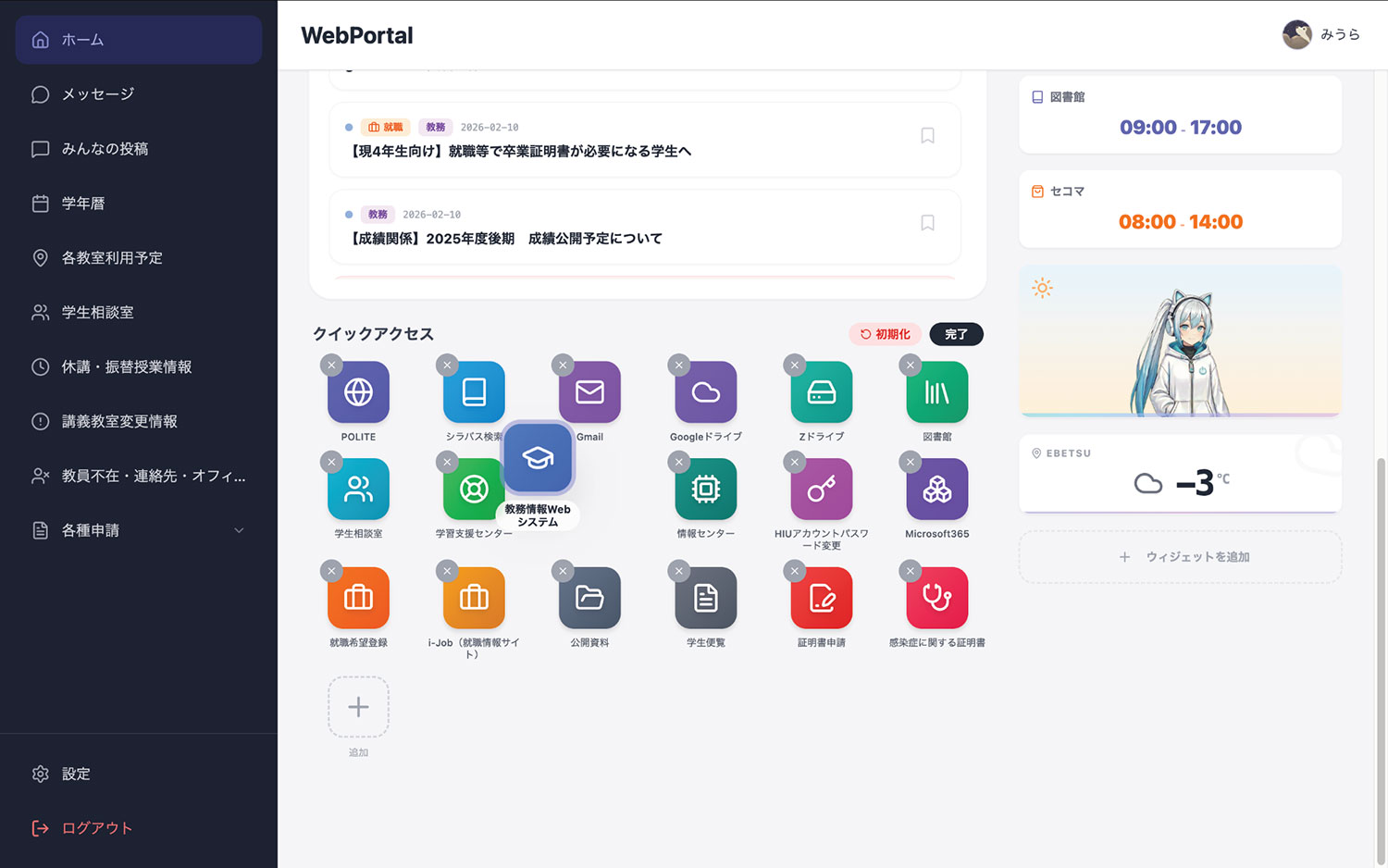Open the 公開資料 folder icon
This screenshot has width=1388, height=868.
pos(589,599)
